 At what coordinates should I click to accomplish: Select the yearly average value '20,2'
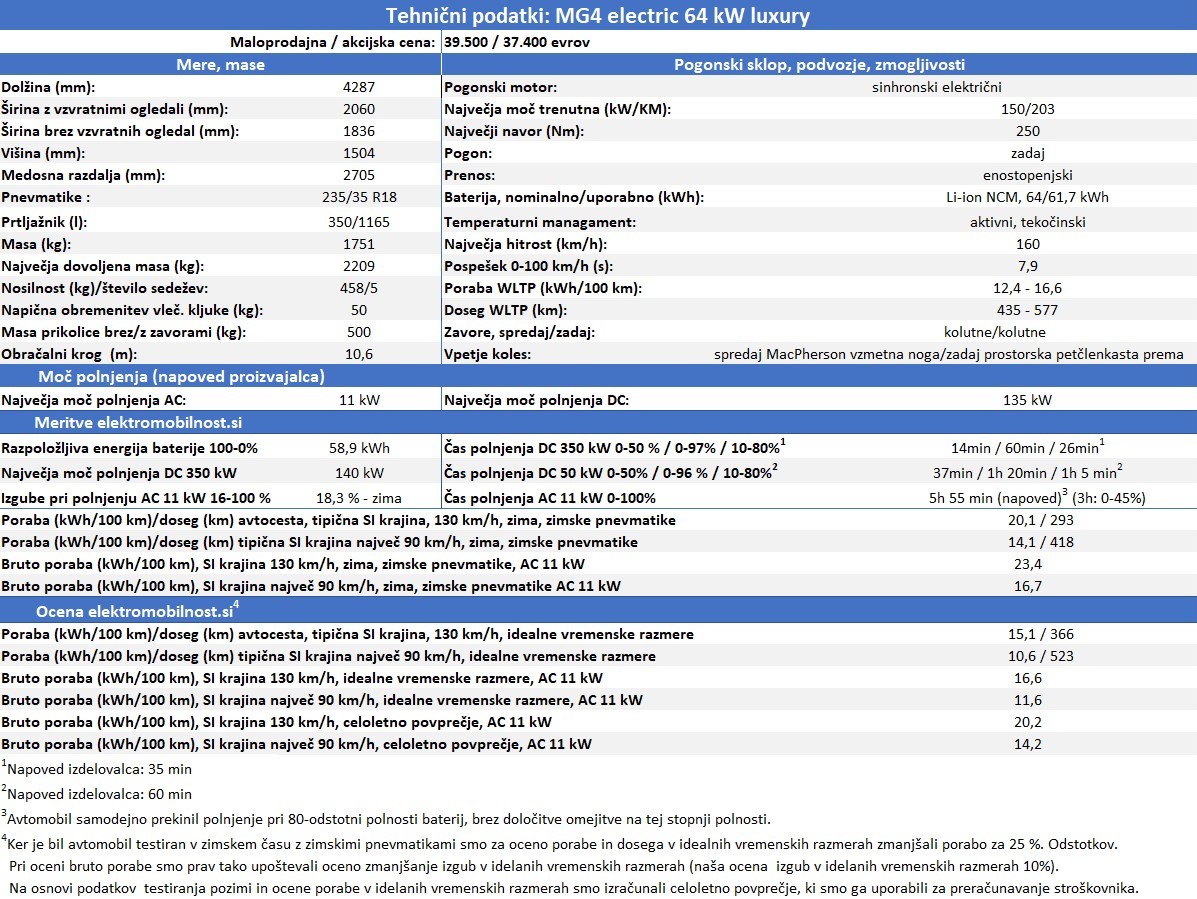tap(1028, 723)
